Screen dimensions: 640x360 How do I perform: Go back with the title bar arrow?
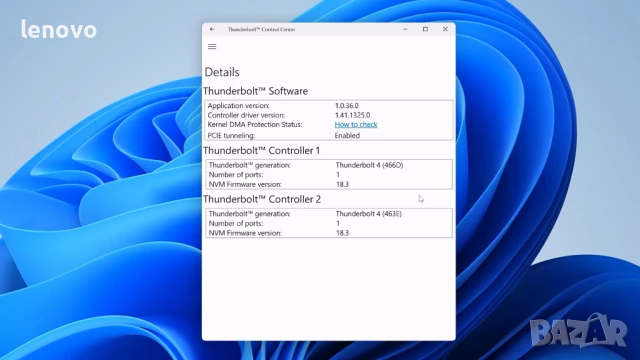coord(212,29)
